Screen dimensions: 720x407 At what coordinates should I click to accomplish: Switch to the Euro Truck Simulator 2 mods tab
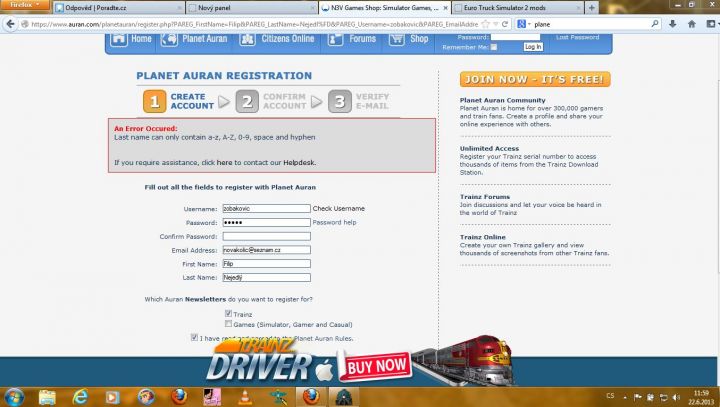pyautogui.click(x=518, y=8)
